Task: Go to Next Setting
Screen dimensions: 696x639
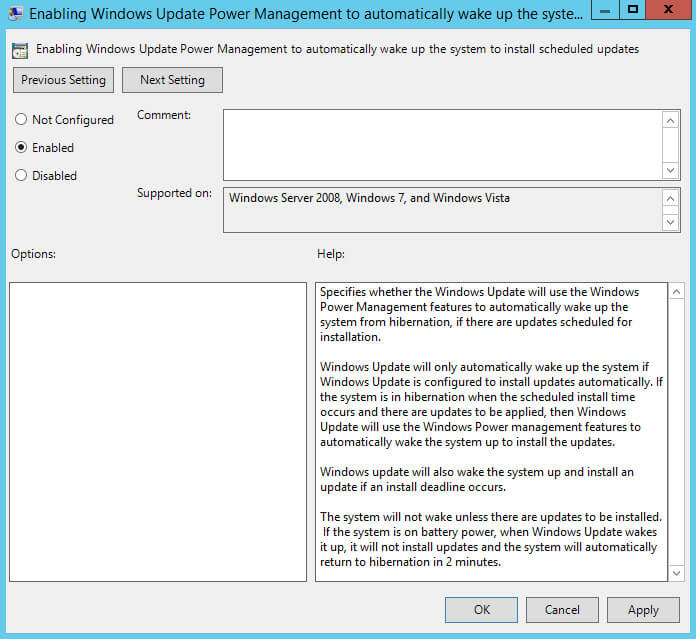Action: 172,80
